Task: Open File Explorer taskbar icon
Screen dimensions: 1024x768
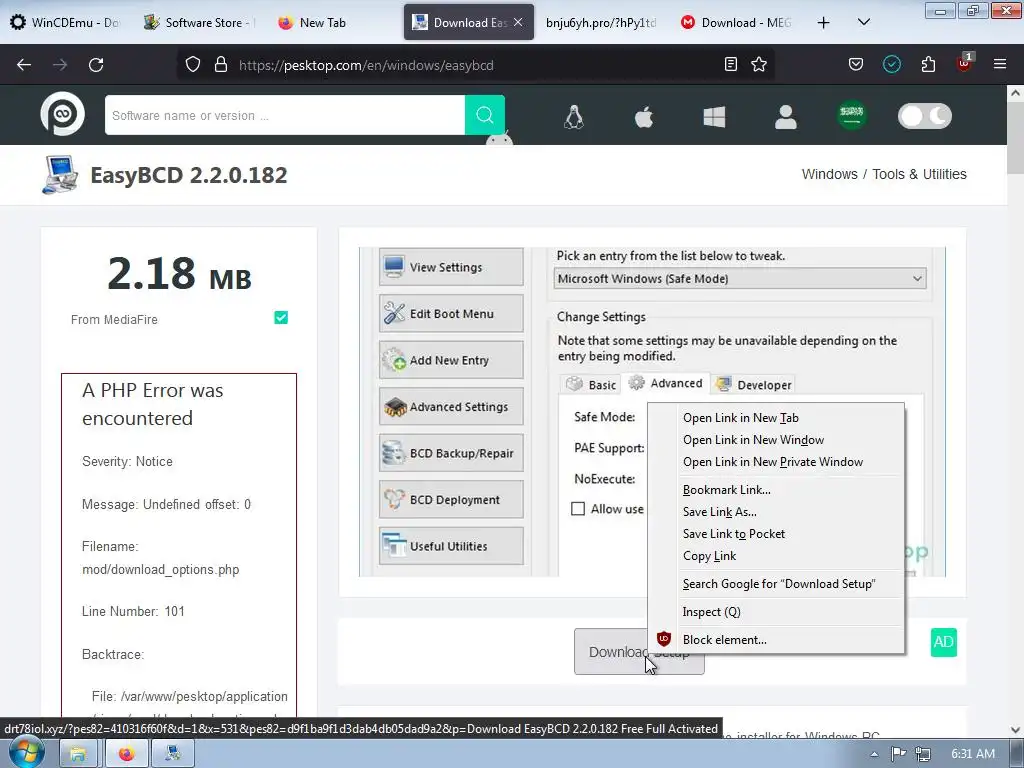Action: 78,754
